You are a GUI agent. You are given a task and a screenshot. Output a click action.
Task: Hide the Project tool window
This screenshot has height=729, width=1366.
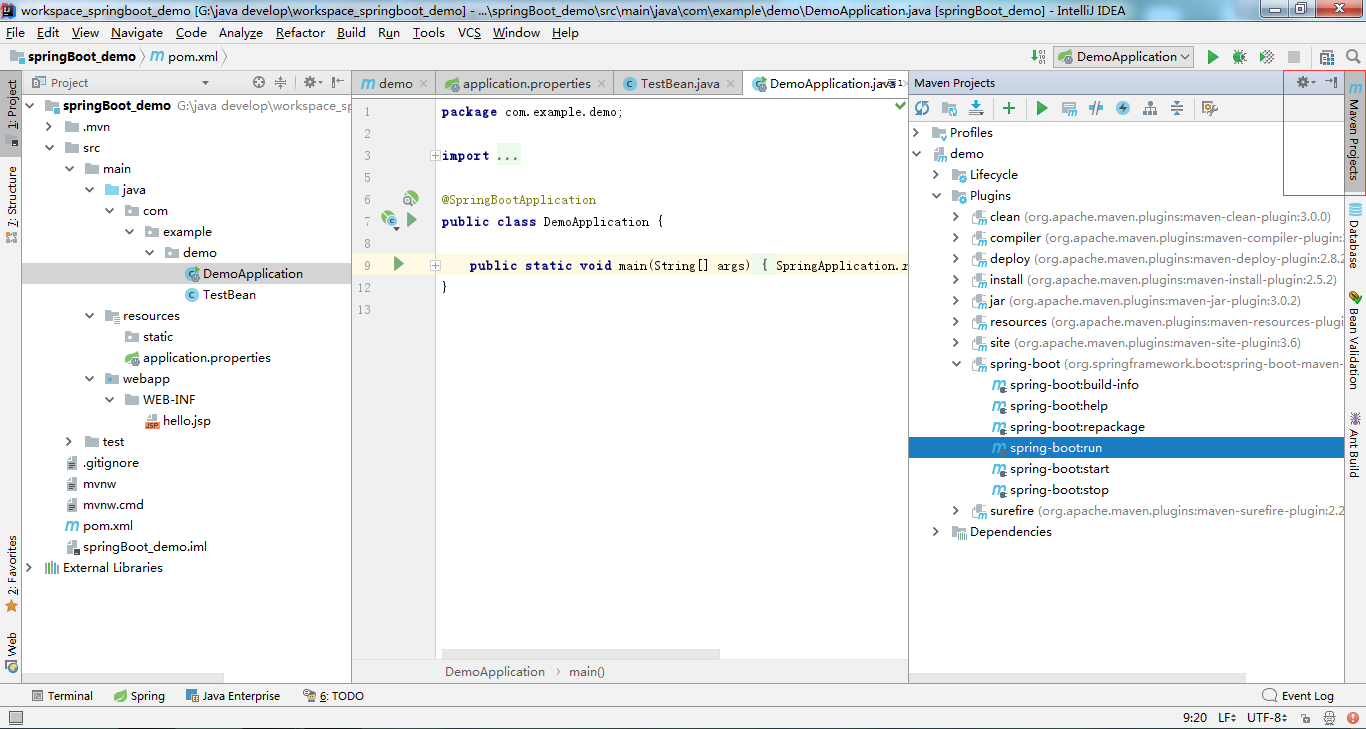(x=338, y=83)
